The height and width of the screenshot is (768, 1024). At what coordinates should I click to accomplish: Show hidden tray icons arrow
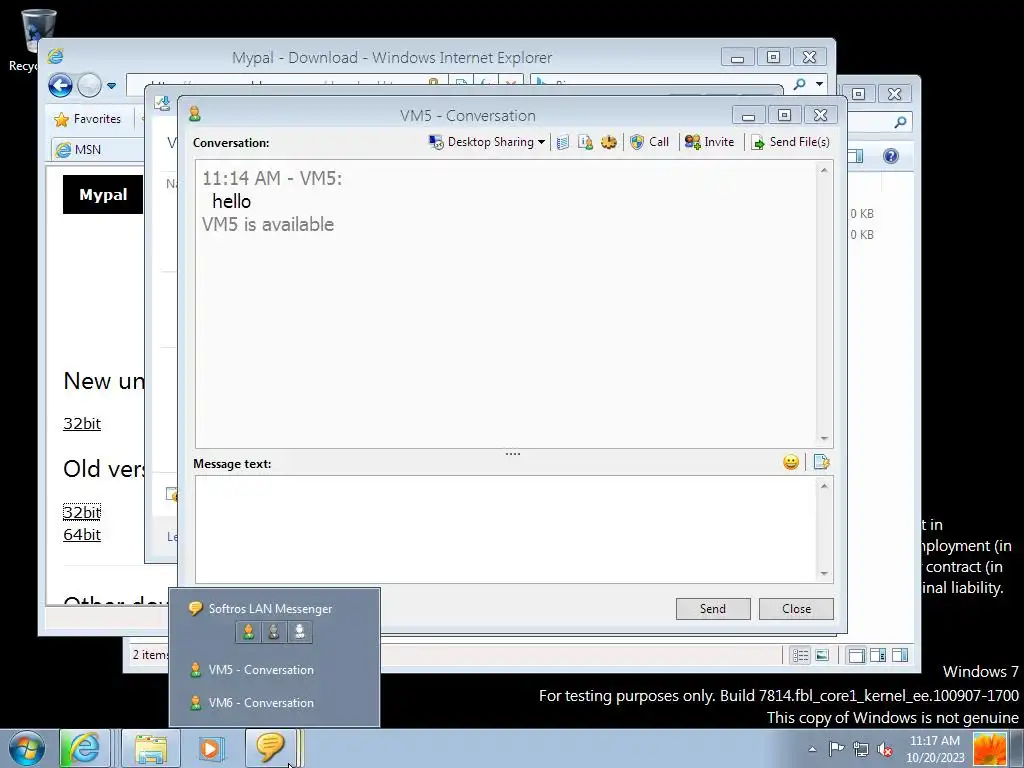pyautogui.click(x=812, y=750)
